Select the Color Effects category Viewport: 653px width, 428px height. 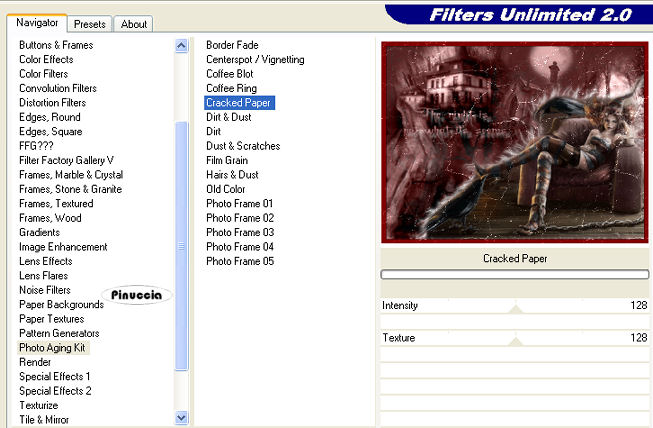point(46,60)
